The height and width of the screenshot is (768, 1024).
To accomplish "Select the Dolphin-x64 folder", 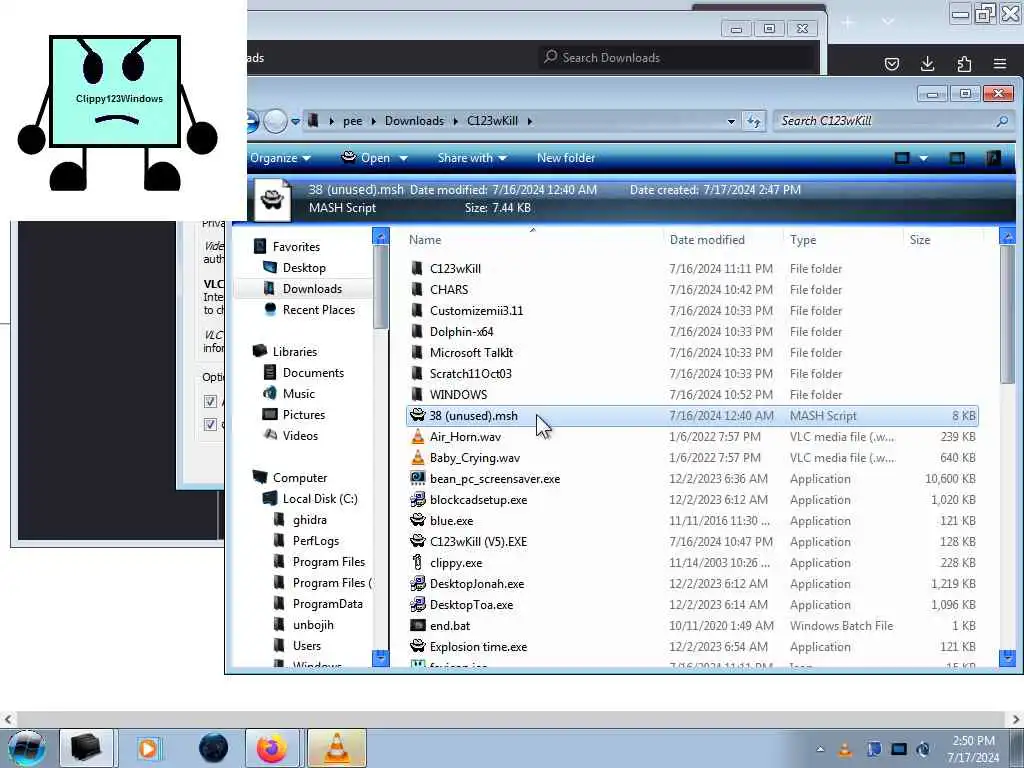I will tap(461, 332).
